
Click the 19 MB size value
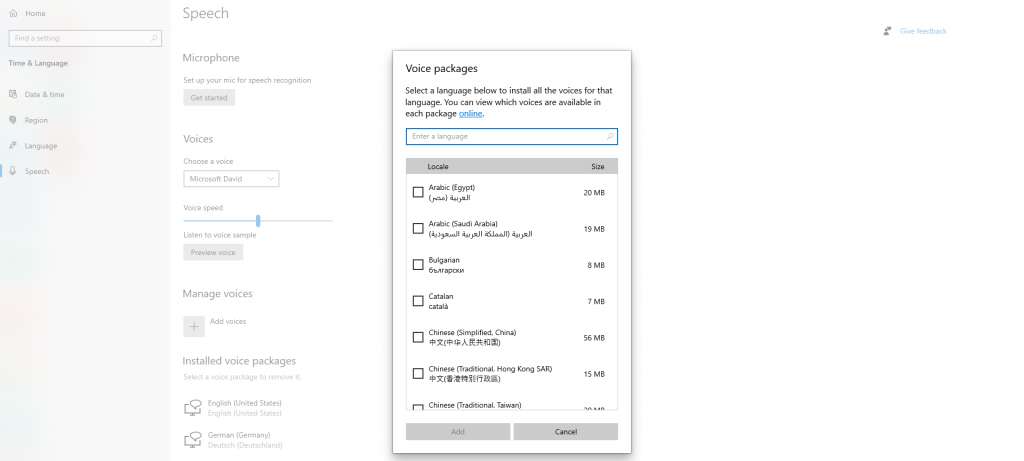[594, 229]
